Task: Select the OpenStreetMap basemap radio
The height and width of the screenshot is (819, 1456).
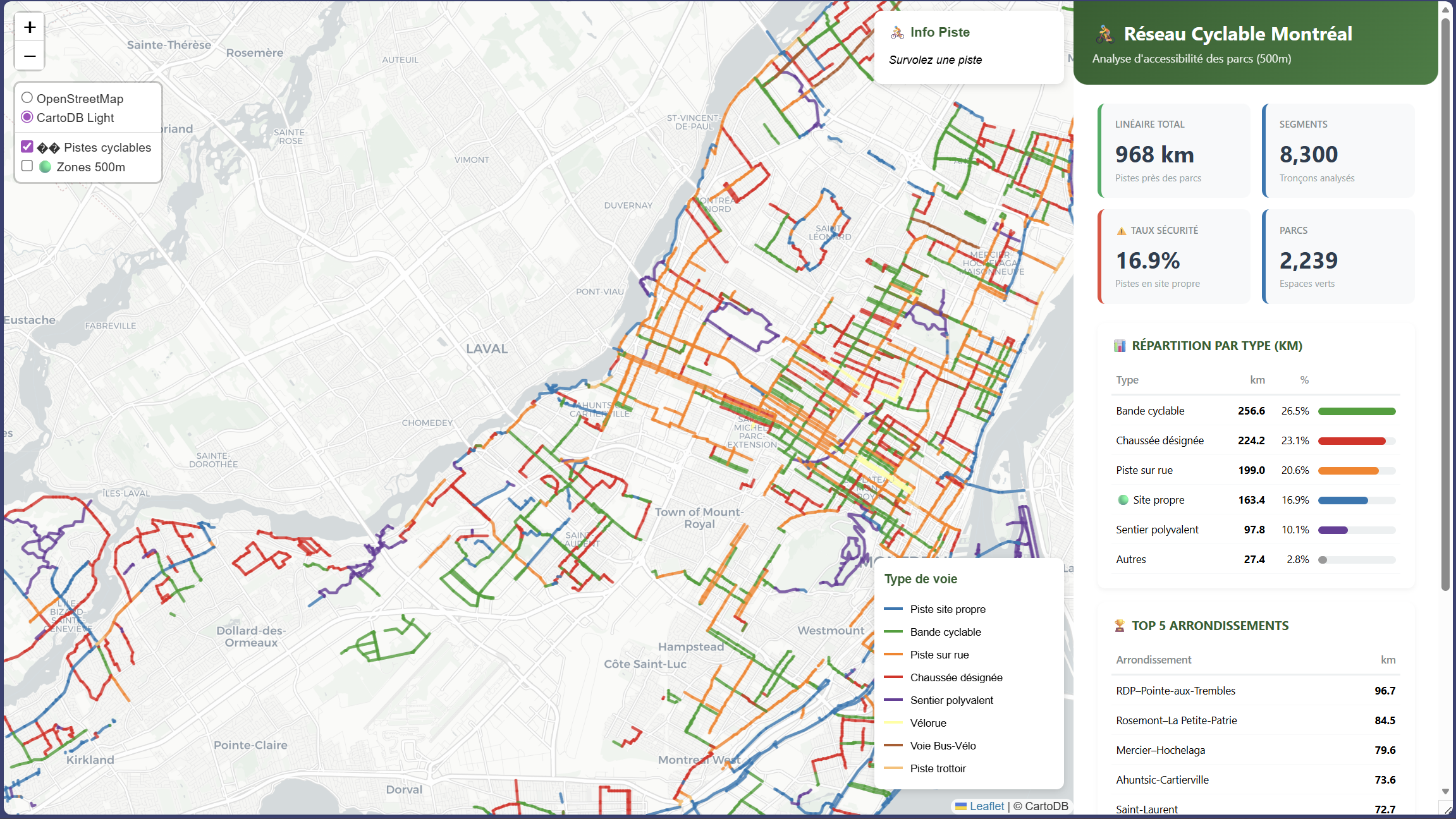Action: tap(27, 98)
